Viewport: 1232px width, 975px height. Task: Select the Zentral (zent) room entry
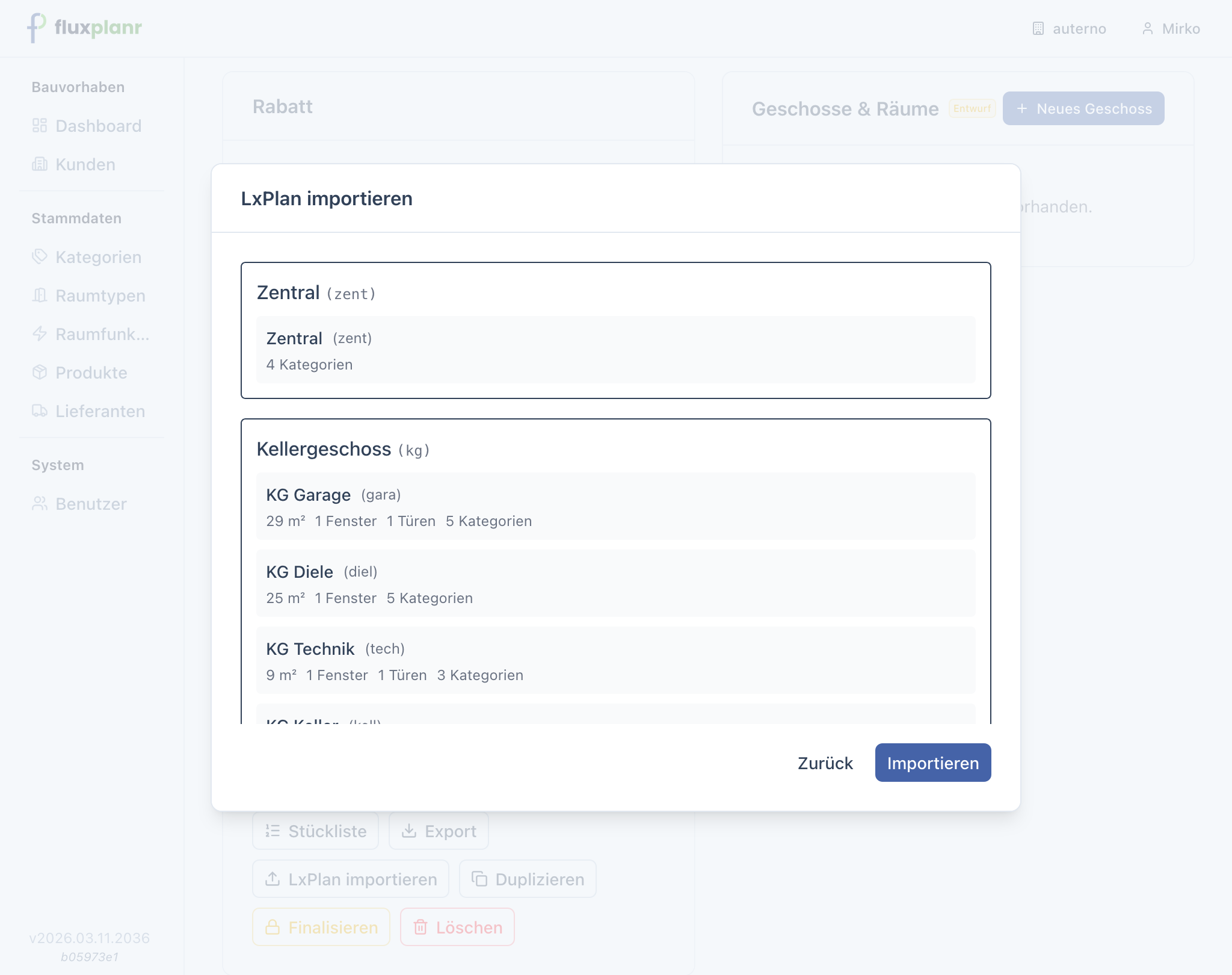pyautogui.click(x=615, y=350)
